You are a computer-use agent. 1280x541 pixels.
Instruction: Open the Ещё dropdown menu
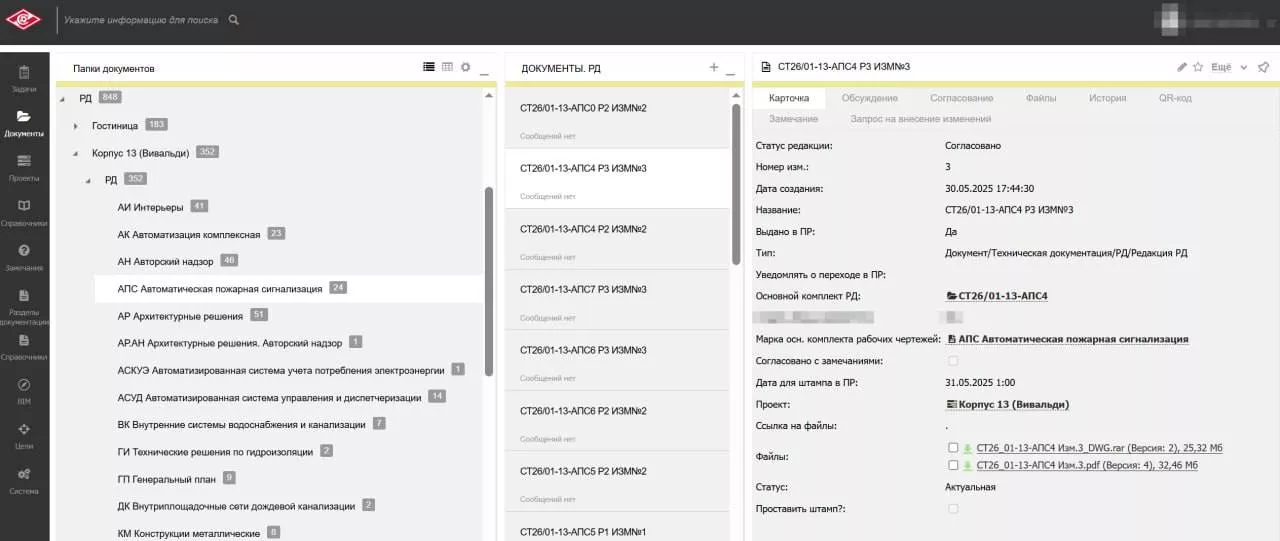click(x=1228, y=67)
